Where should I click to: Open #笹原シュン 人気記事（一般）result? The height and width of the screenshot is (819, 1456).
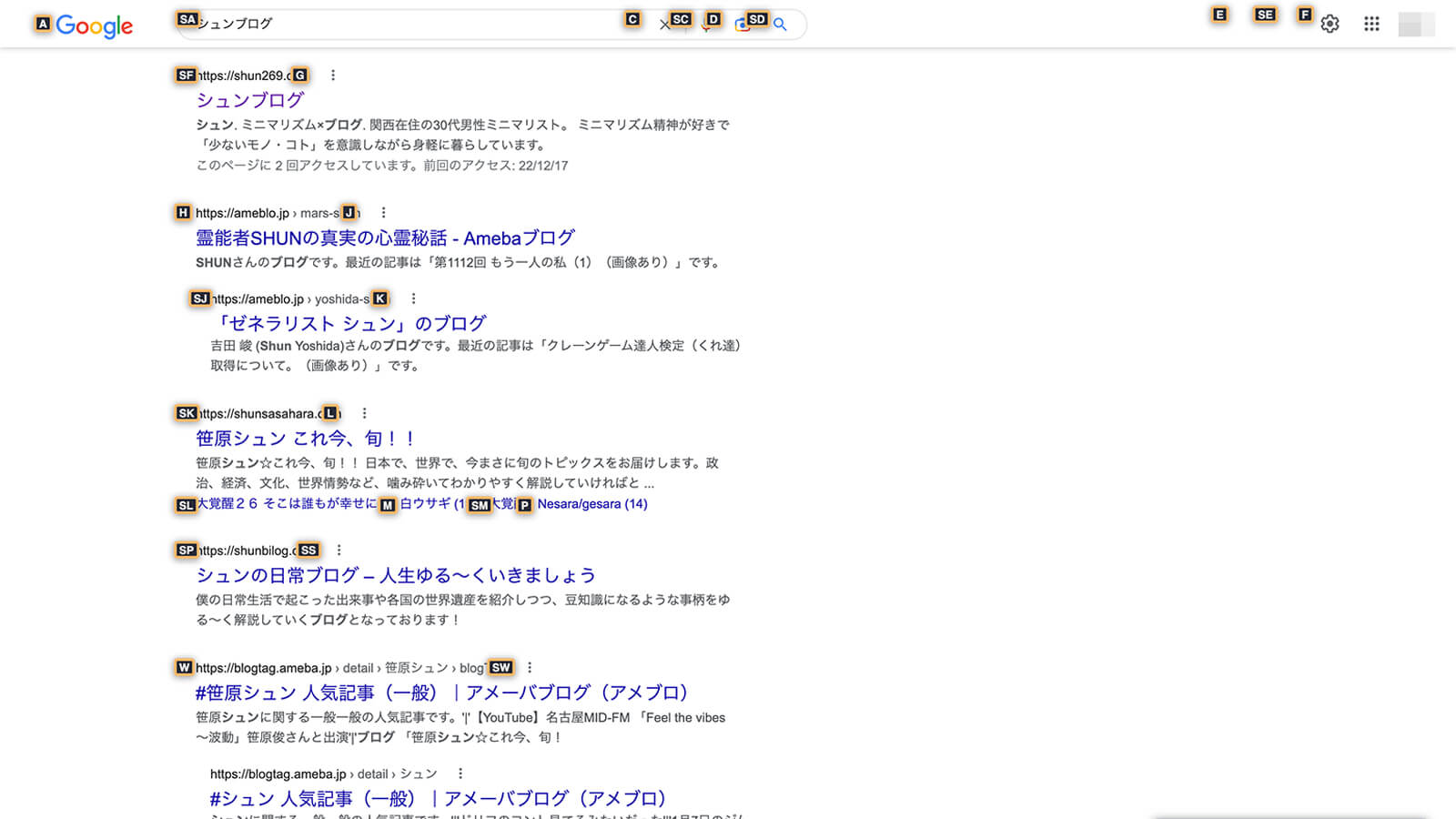441,693
